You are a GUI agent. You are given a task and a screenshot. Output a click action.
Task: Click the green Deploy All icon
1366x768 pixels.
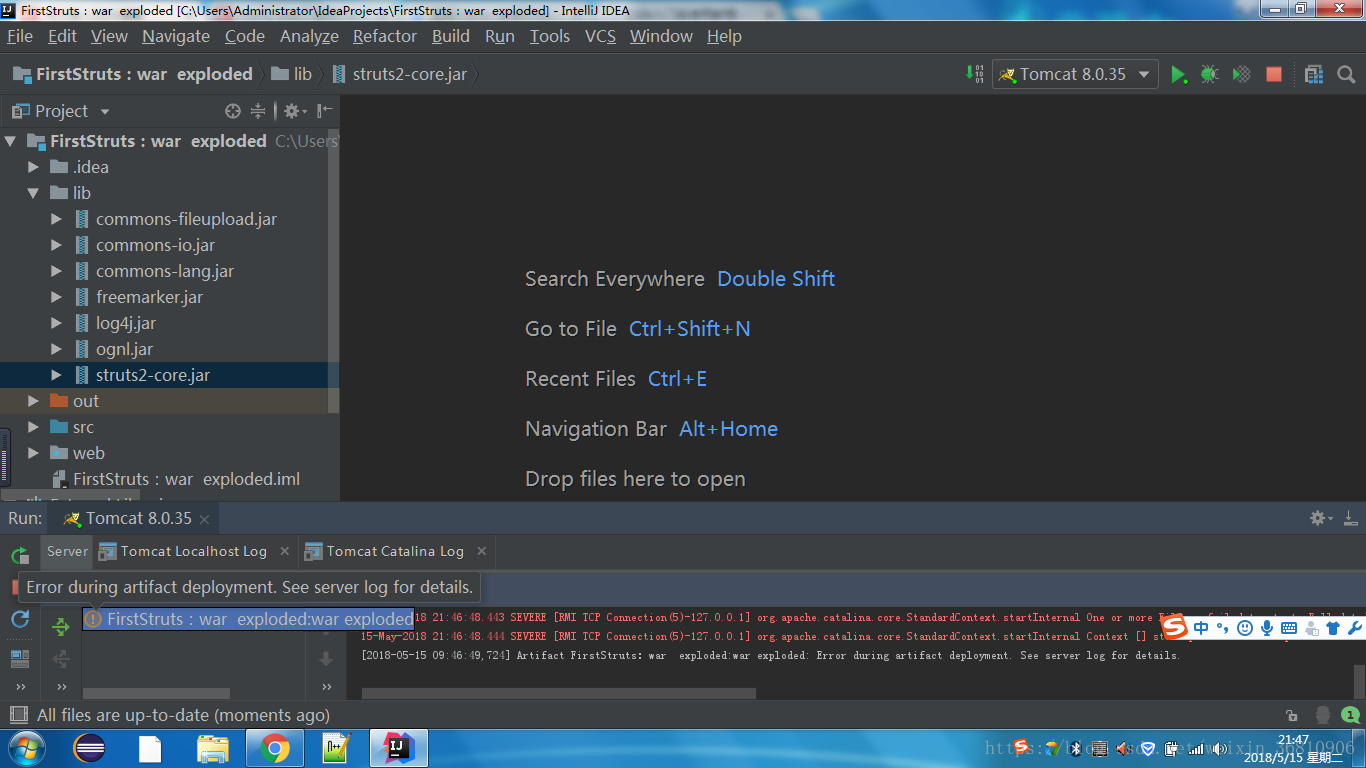point(61,627)
